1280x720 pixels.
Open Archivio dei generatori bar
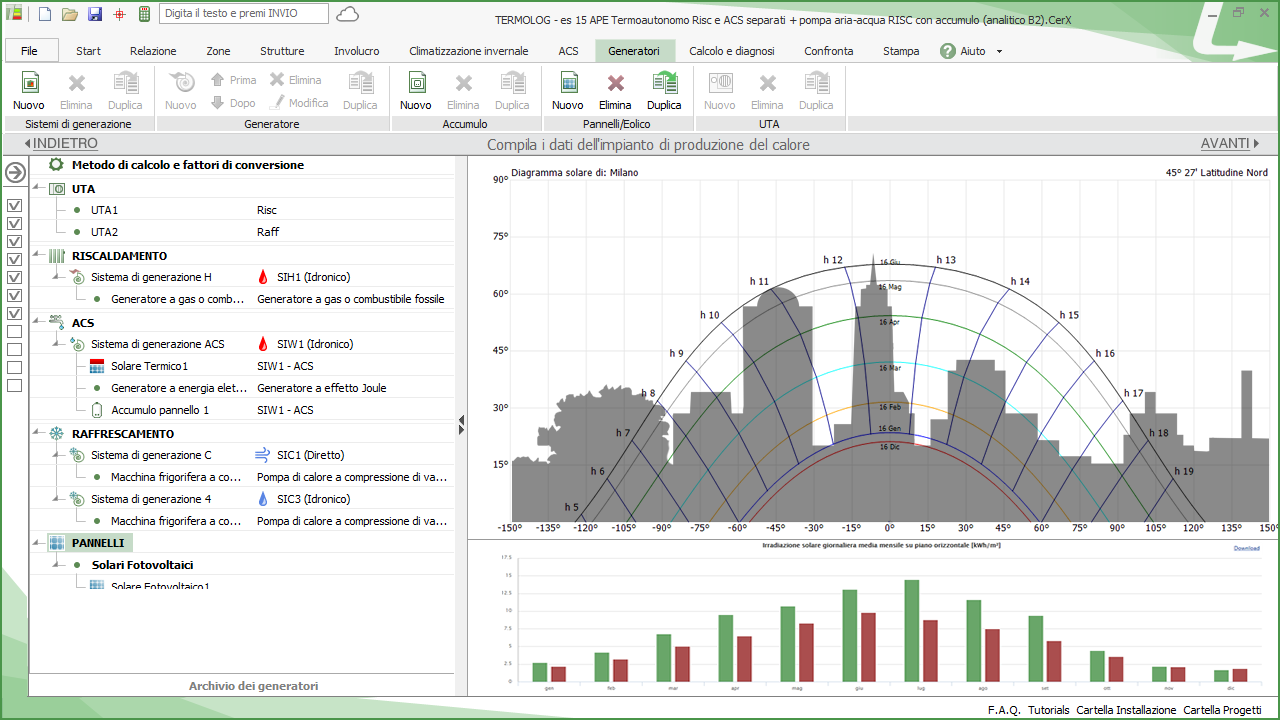pos(254,686)
